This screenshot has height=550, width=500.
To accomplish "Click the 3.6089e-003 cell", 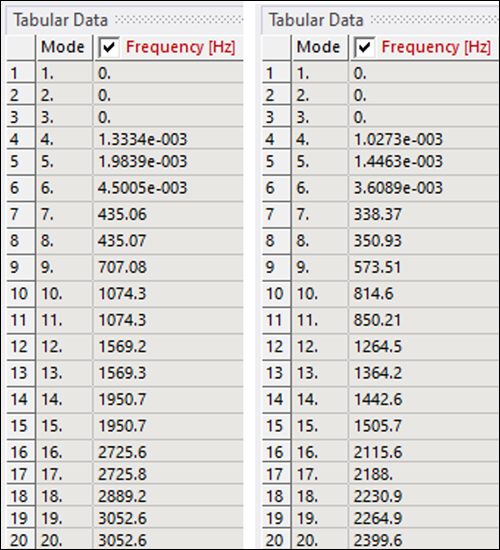I will pyautogui.click(x=424, y=188).
